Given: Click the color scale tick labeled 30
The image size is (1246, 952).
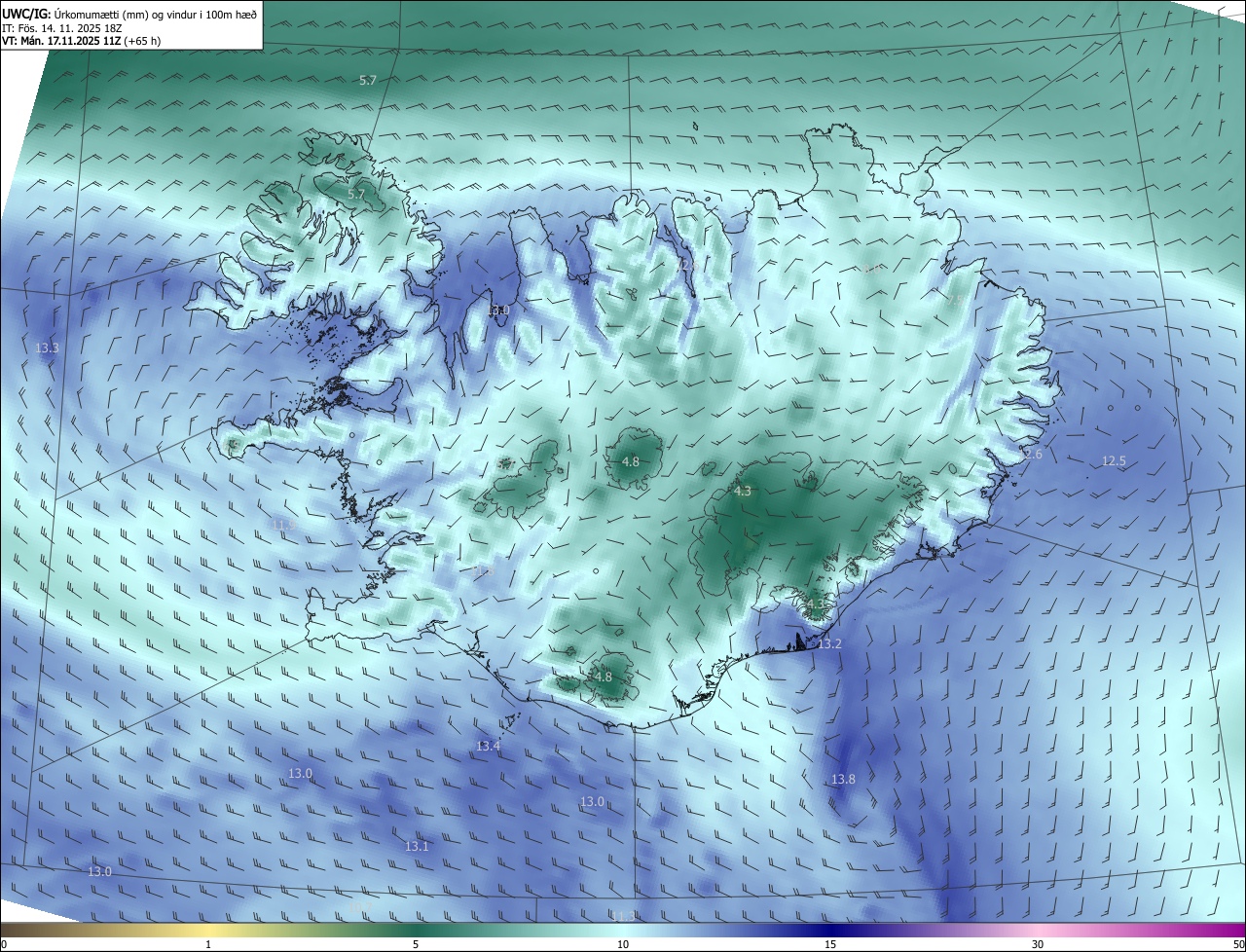Looking at the screenshot, I should (x=1038, y=944).
